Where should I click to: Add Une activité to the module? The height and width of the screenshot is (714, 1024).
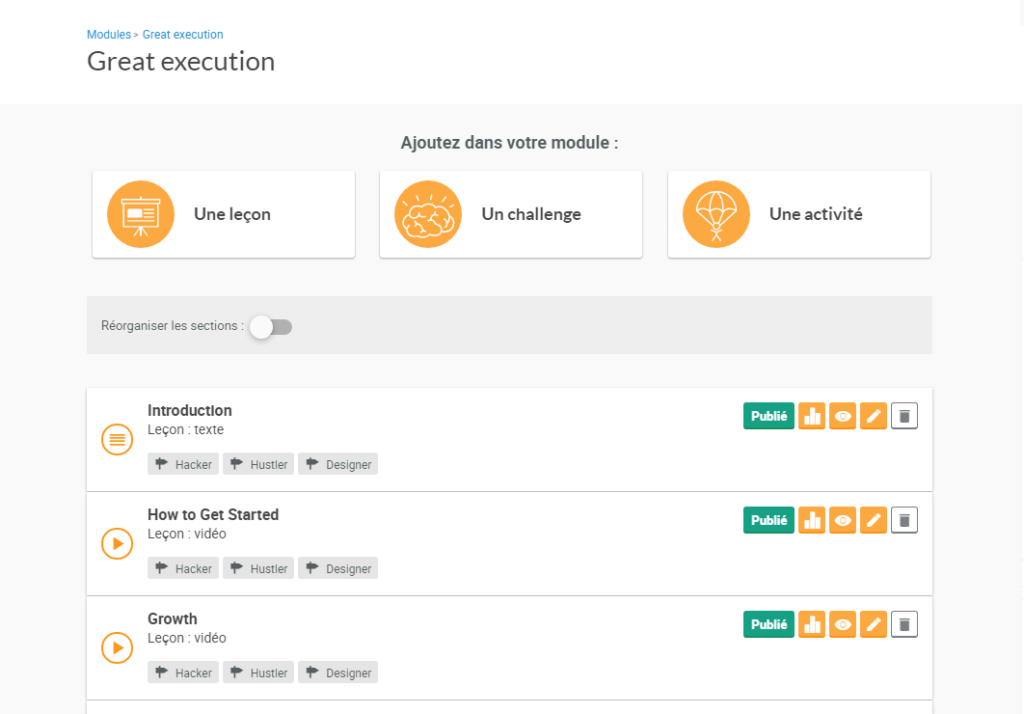click(798, 214)
